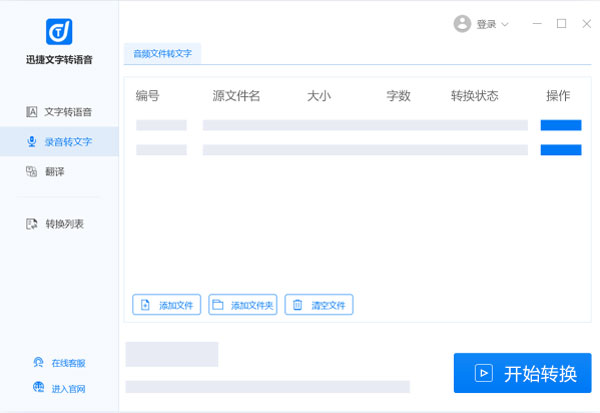This screenshot has height=413, width=600.
Task: Click blue action button in first row
Action: [560, 125]
